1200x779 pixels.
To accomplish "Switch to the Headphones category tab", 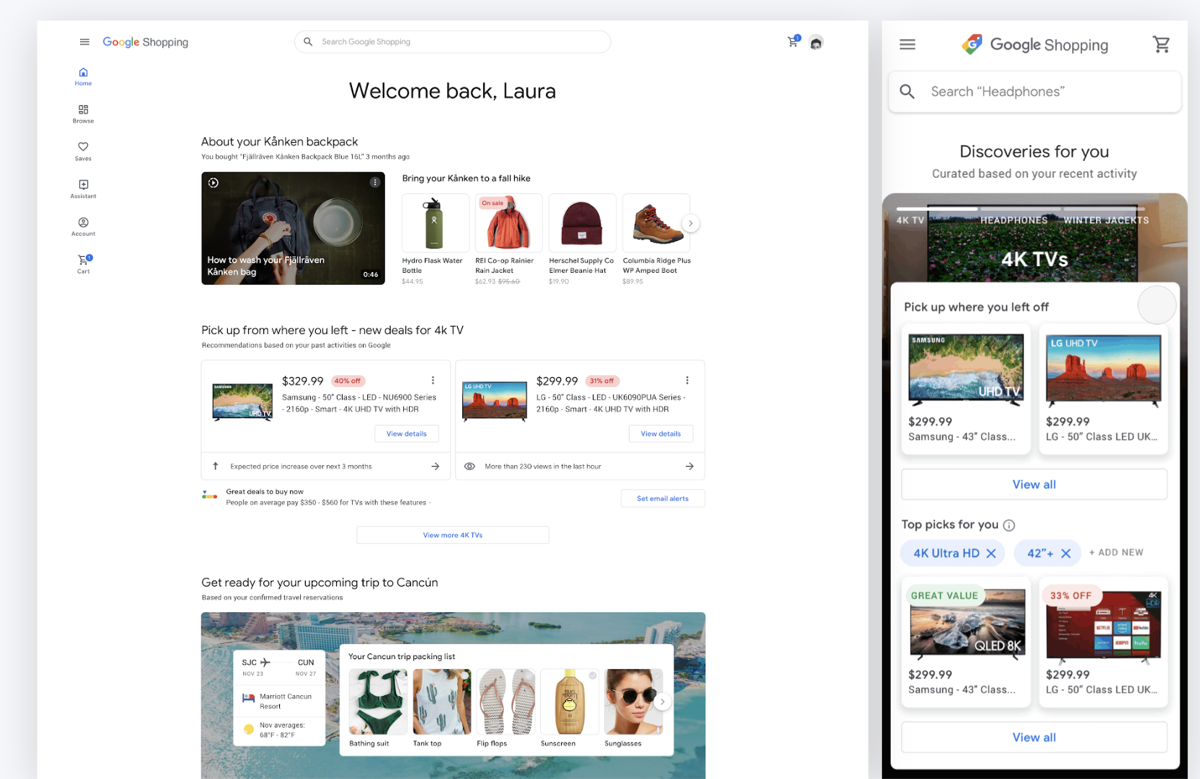I will [1013, 220].
